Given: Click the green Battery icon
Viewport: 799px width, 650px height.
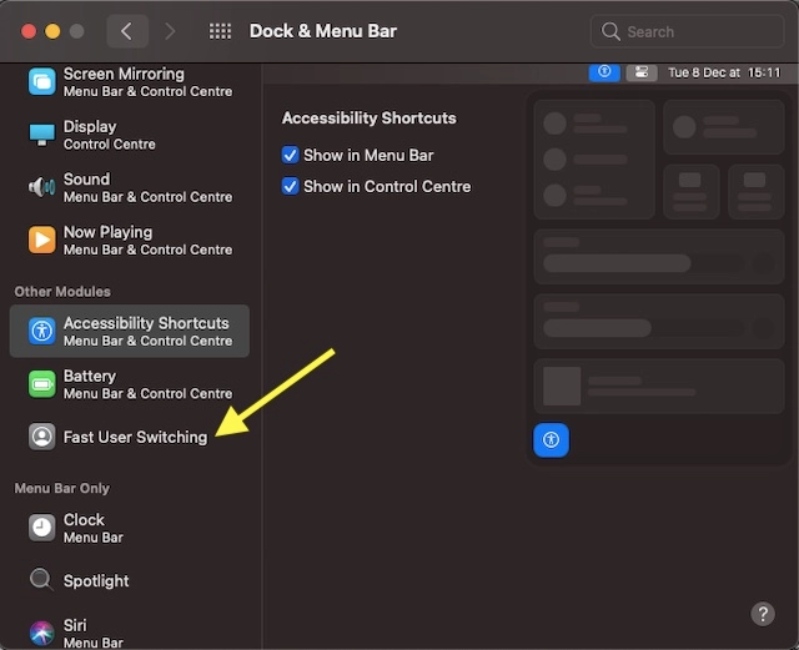Looking at the screenshot, I should pyautogui.click(x=42, y=384).
